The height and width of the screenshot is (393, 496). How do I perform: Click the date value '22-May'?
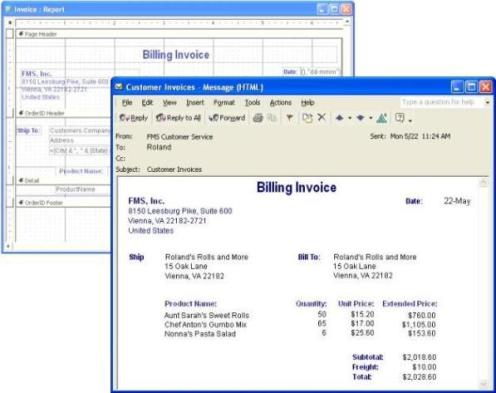(457, 201)
